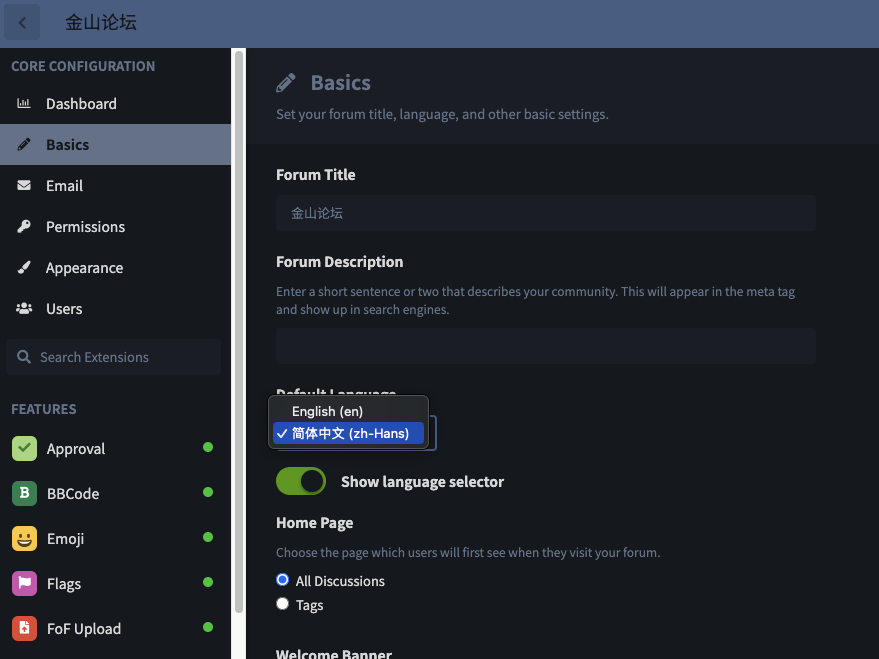Open the BBCode extension icon
The image size is (879, 659).
tap(25, 494)
